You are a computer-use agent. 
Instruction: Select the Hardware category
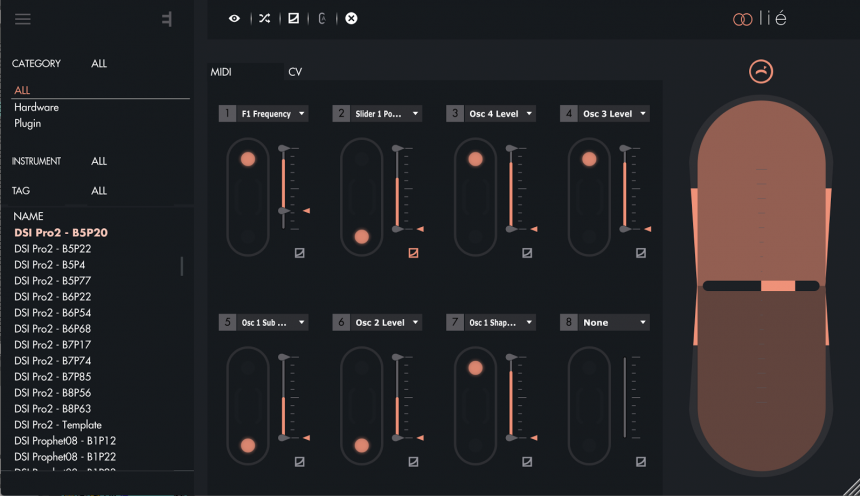pyautogui.click(x=36, y=108)
